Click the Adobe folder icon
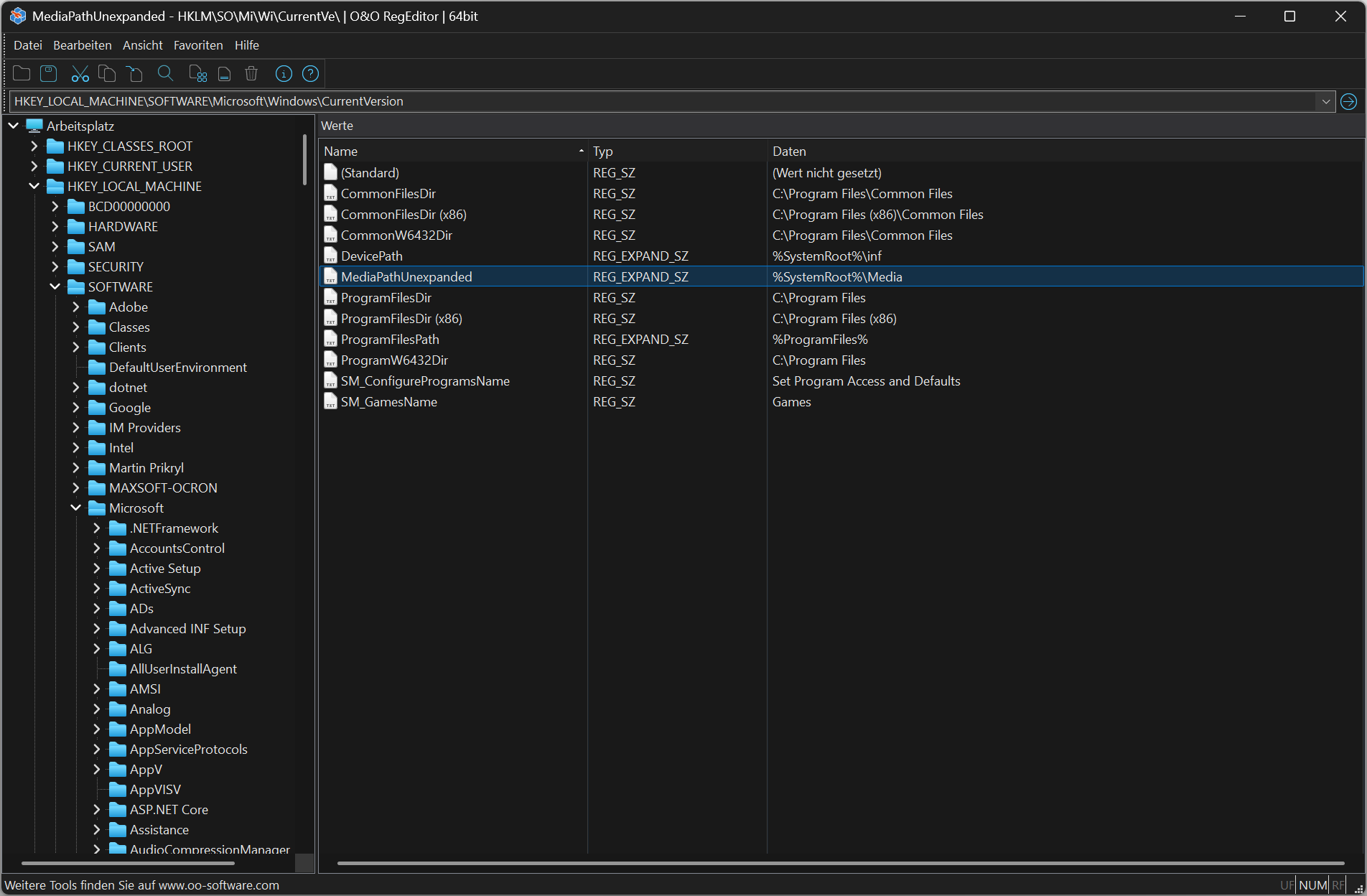The height and width of the screenshot is (896, 1367). point(96,307)
